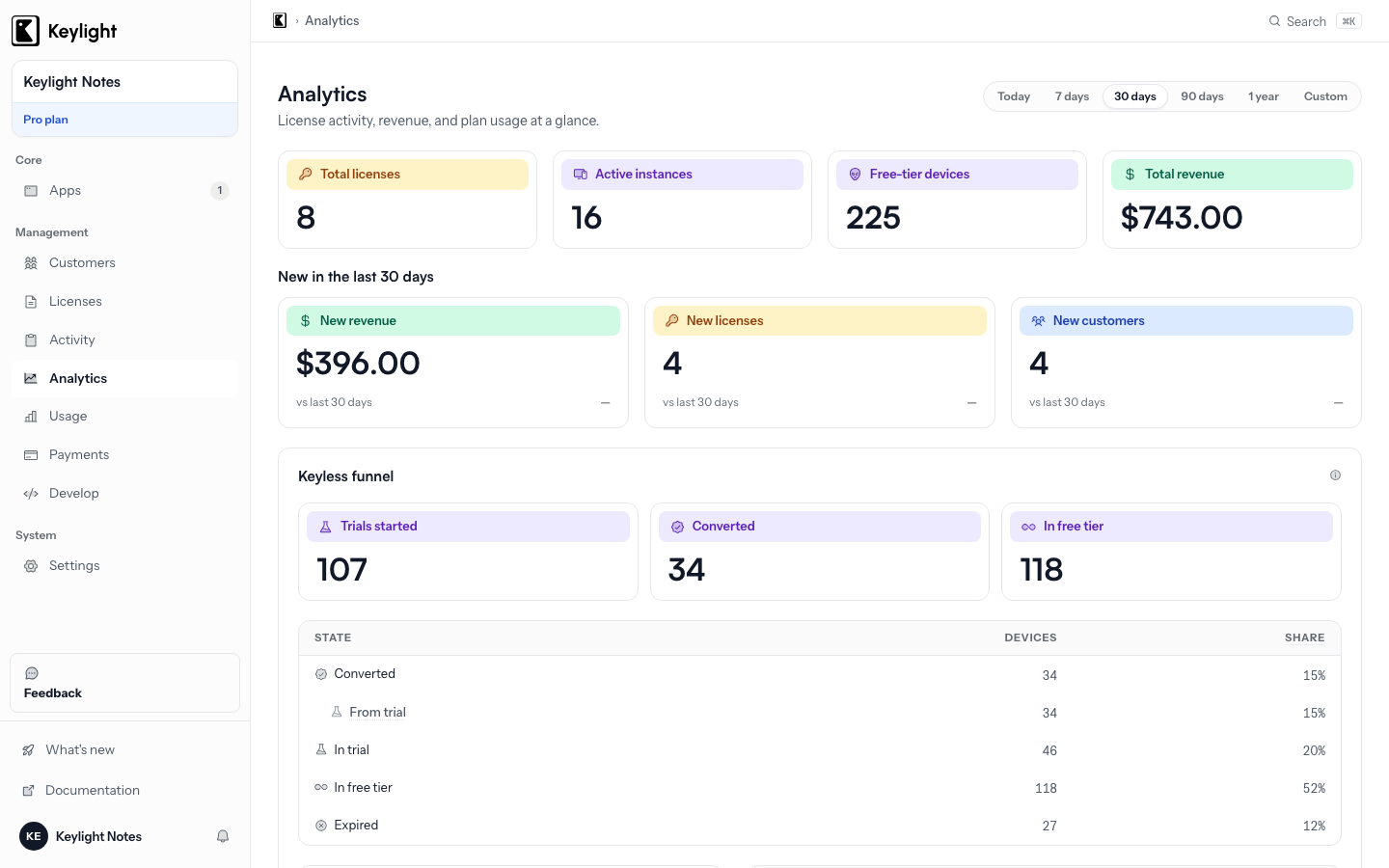
Task: Click the notifications bell icon
Action: point(223,836)
